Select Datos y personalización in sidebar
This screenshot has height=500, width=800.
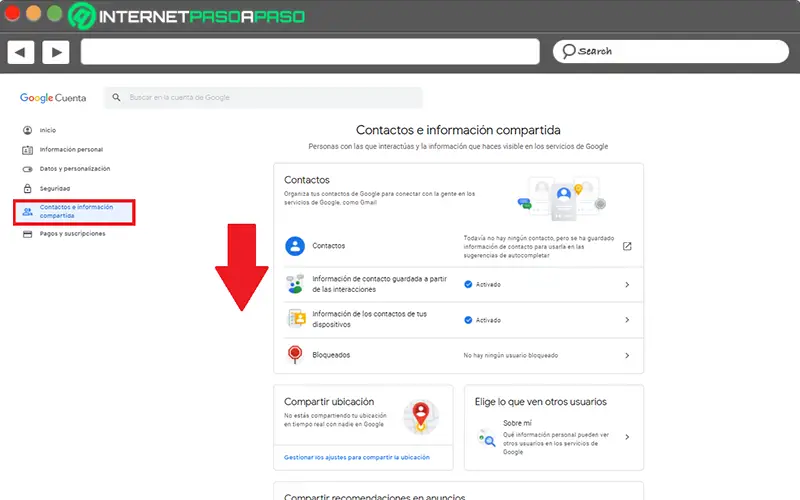74,169
